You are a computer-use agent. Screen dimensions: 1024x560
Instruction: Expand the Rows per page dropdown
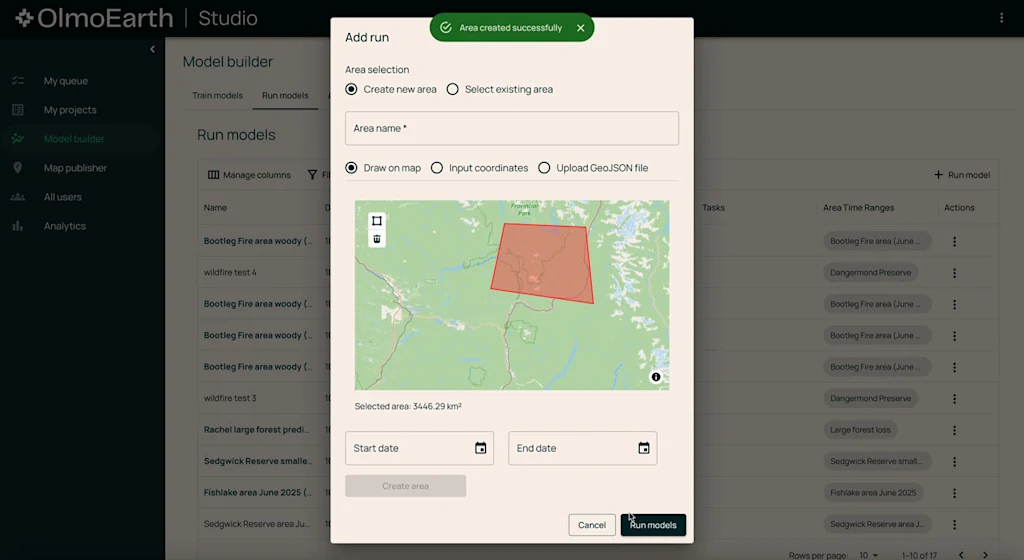coord(868,555)
